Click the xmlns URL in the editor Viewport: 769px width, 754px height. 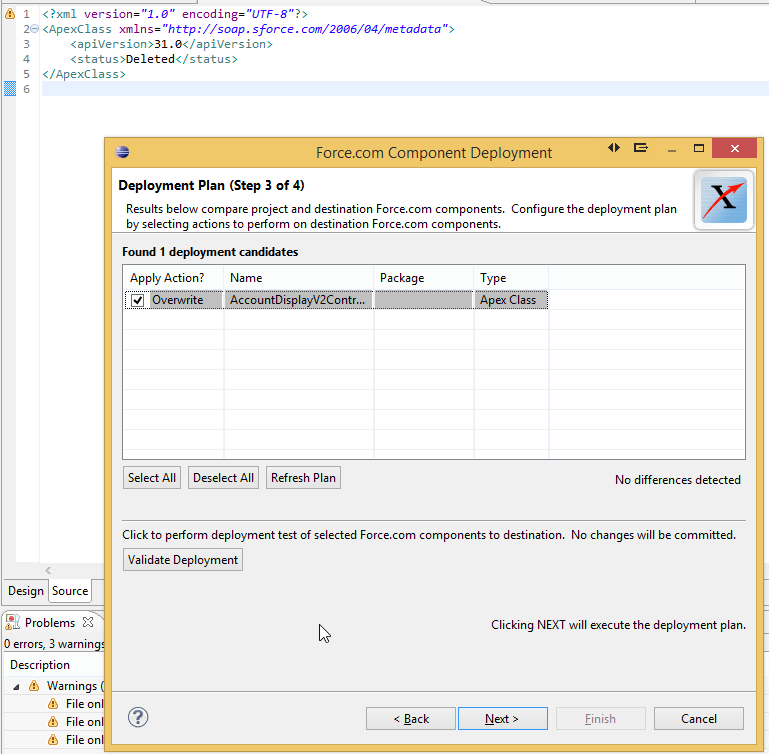(x=305, y=29)
